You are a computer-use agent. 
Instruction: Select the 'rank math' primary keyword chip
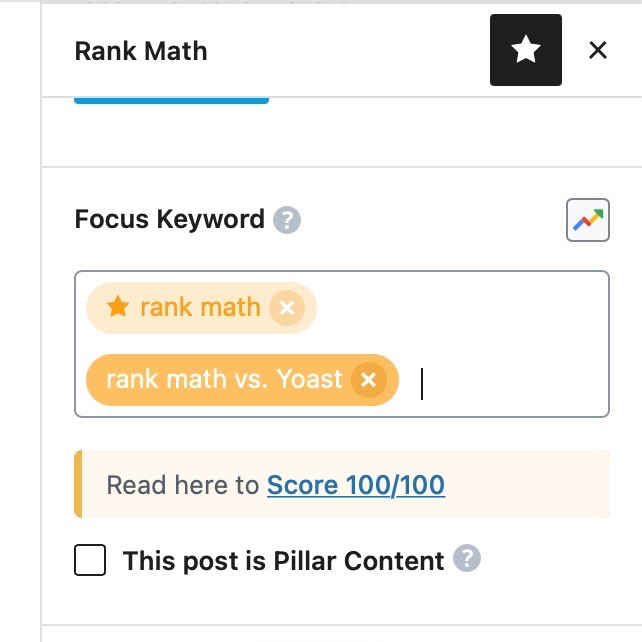coord(200,307)
